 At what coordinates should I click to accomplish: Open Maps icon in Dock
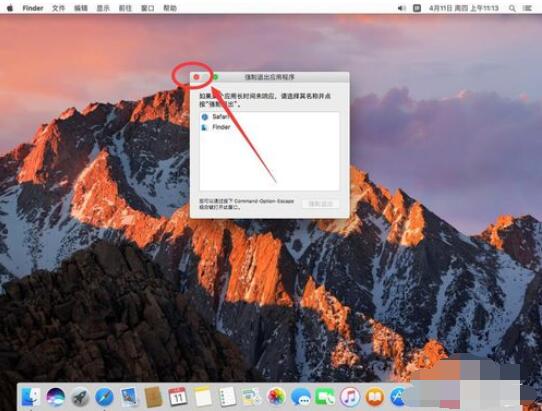pos(251,397)
